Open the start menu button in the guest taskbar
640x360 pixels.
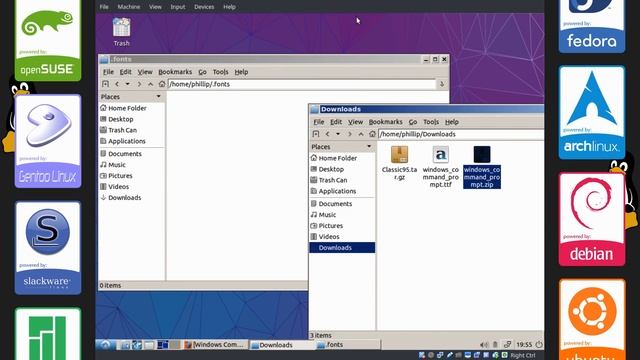pyautogui.click(x=105, y=345)
